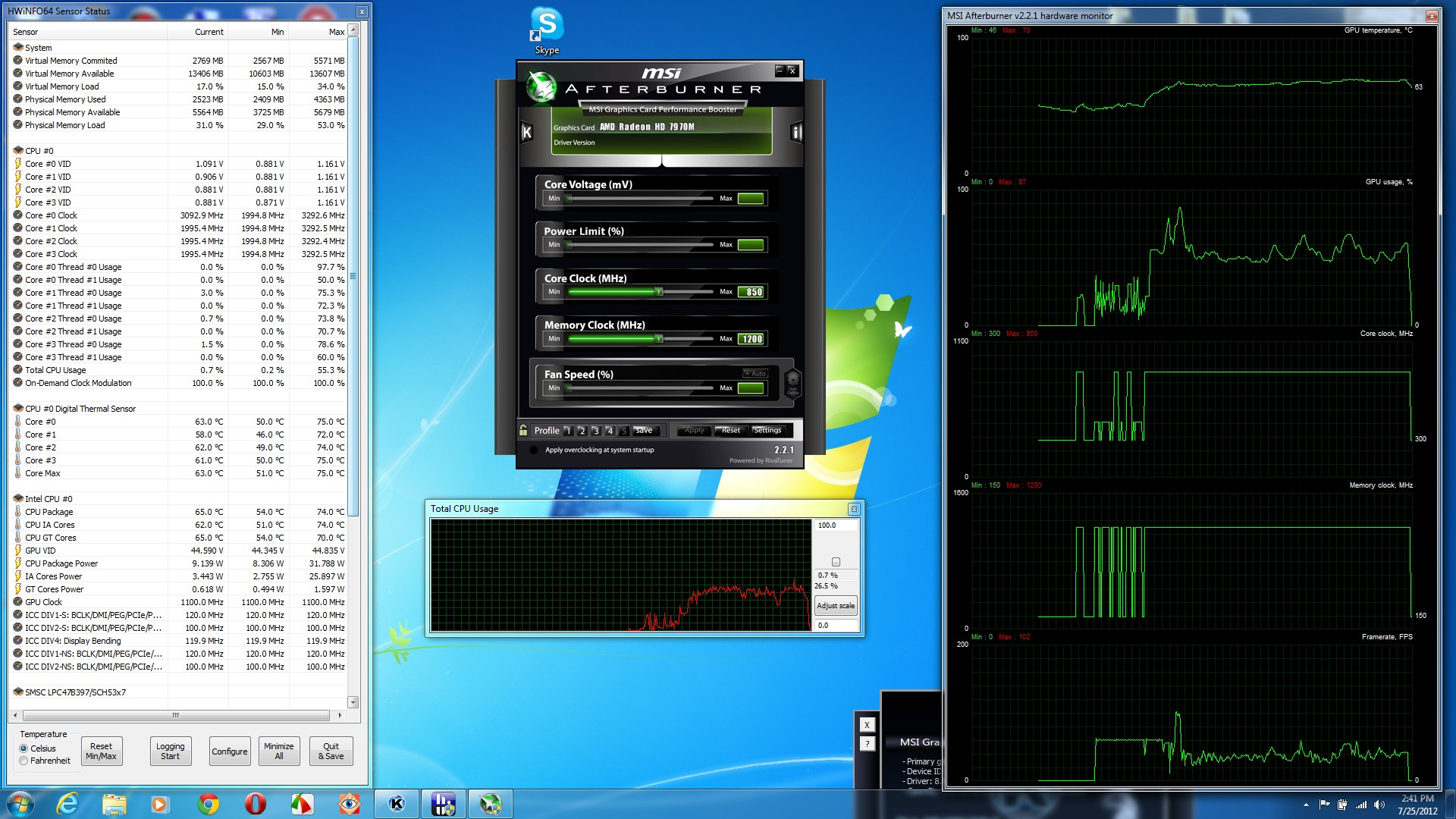Toggle Auto fan speed button
This screenshot has width=1456, height=819.
(755, 373)
